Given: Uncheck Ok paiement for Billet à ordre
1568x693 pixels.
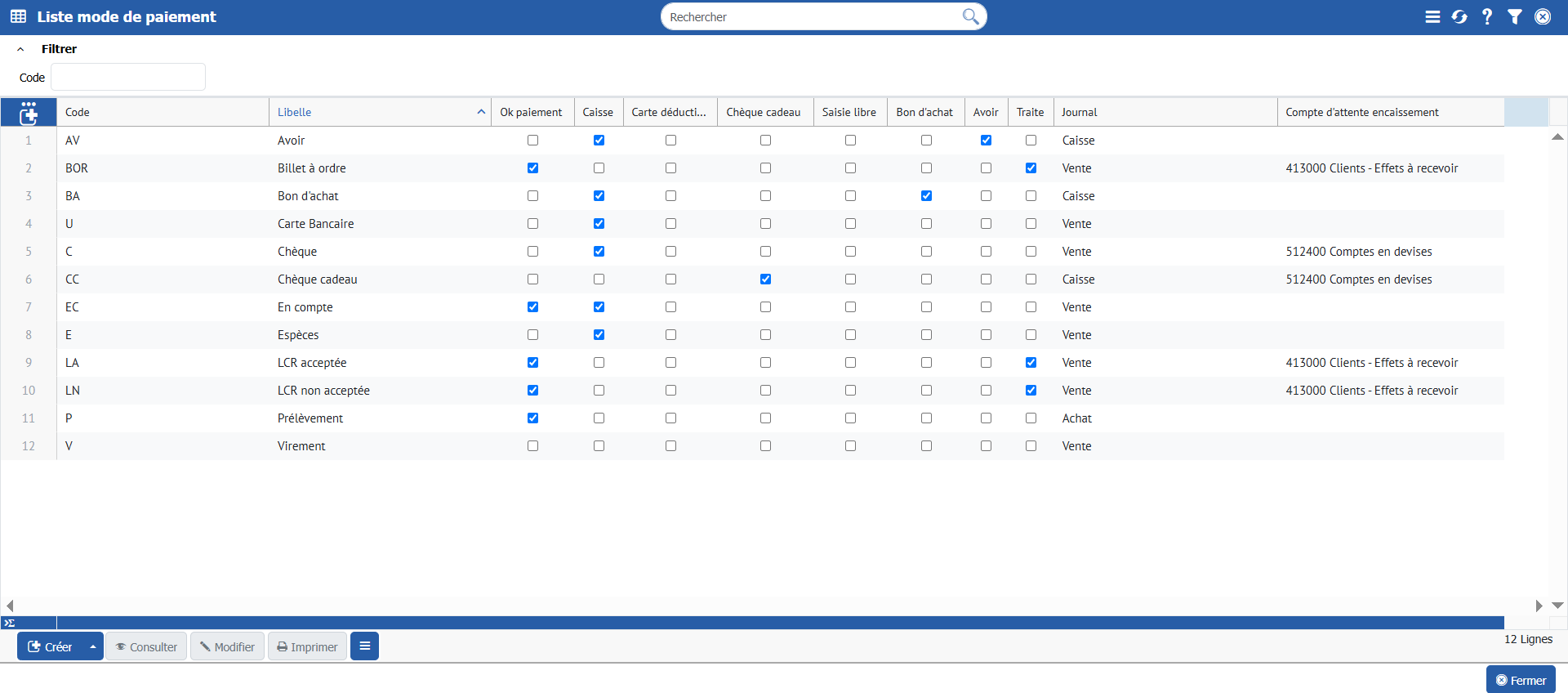Looking at the screenshot, I should [x=532, y=168].
